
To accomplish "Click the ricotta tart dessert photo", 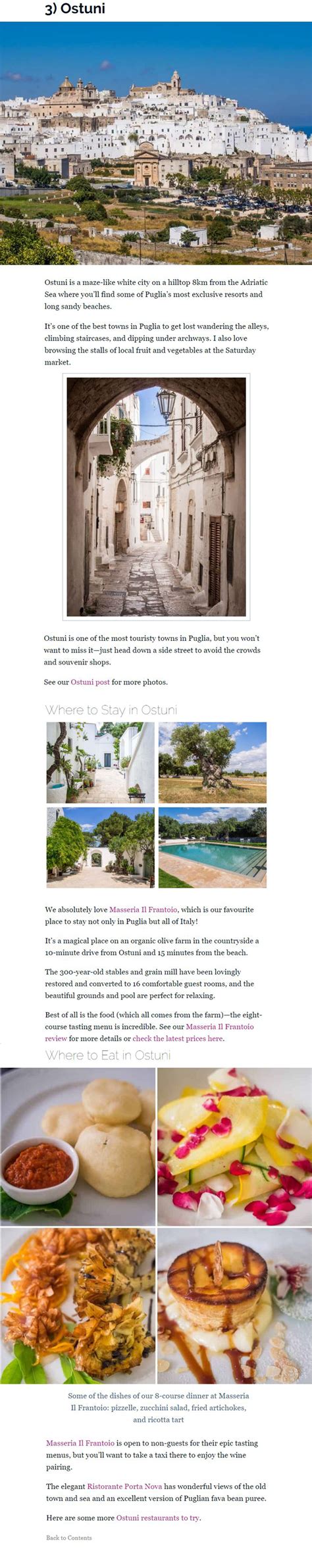I will point(234,1305).
